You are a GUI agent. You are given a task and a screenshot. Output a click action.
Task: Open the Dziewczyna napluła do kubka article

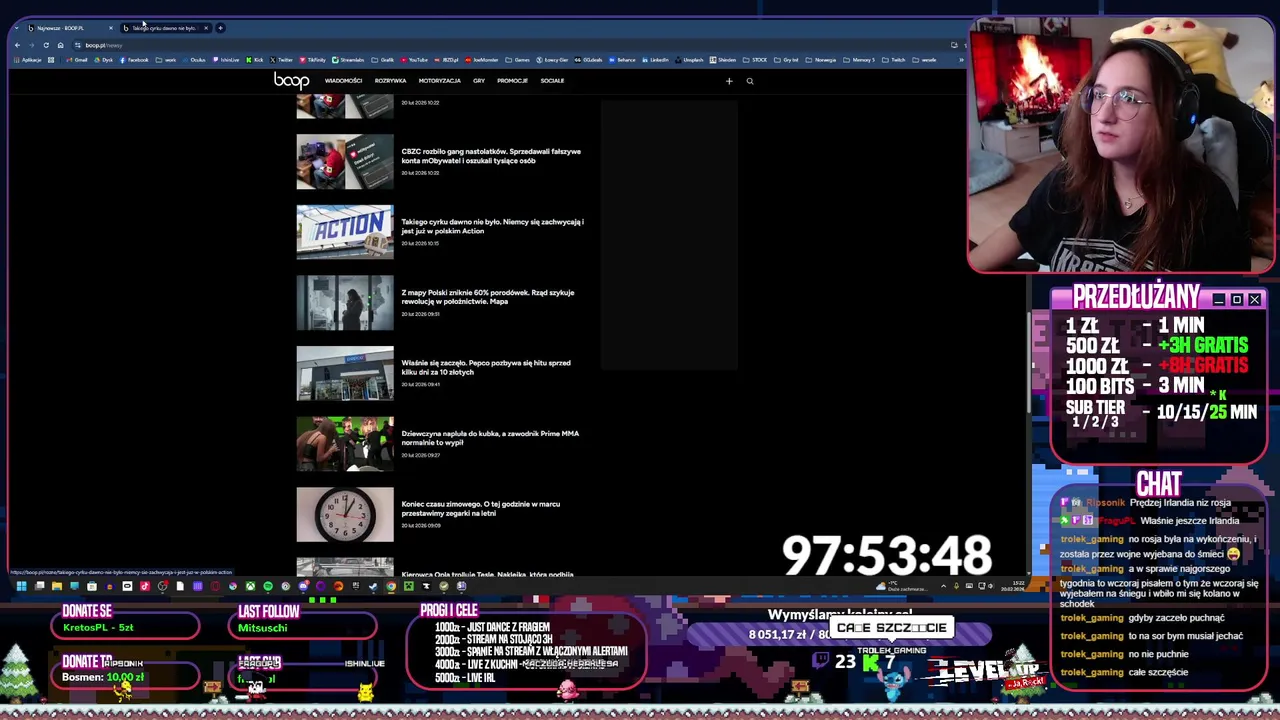(x=490, y=438)
